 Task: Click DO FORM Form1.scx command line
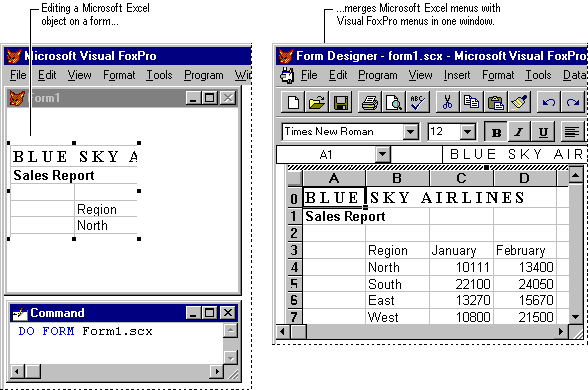click(86, 331)
